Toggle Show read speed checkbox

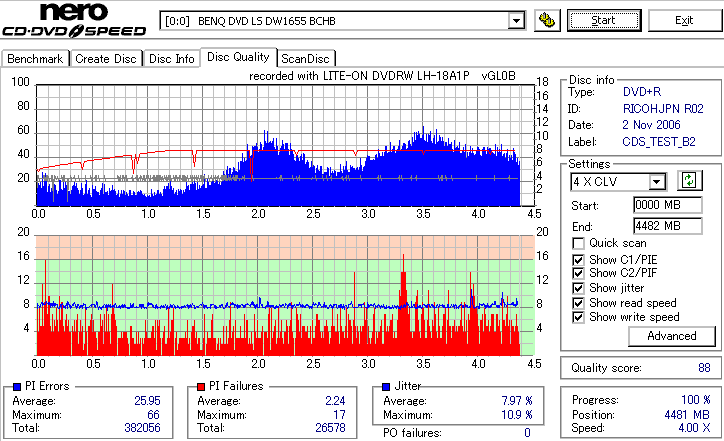(578, 303)
